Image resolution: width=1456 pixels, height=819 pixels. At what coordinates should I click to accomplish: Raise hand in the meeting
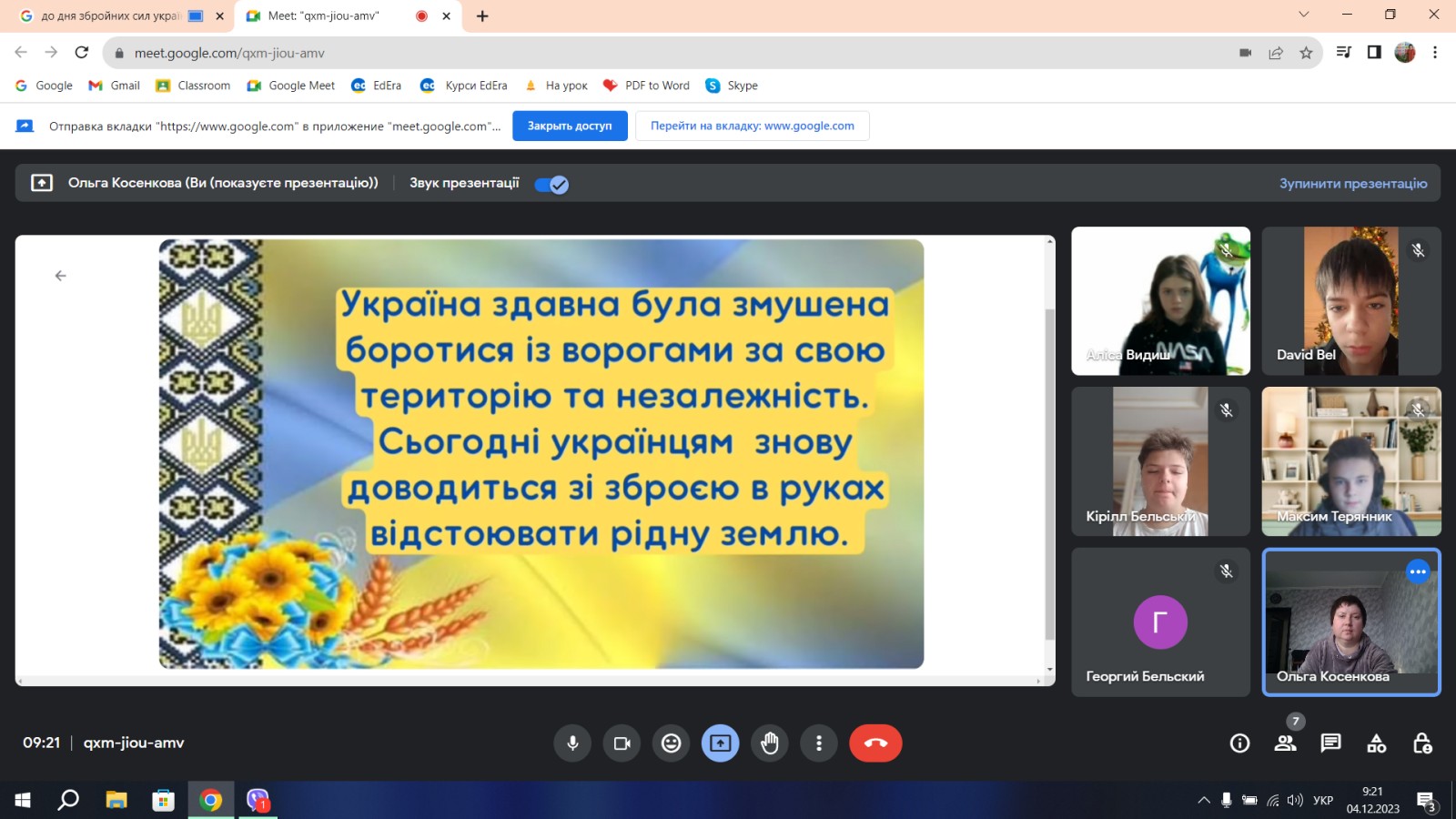[770, 743]
